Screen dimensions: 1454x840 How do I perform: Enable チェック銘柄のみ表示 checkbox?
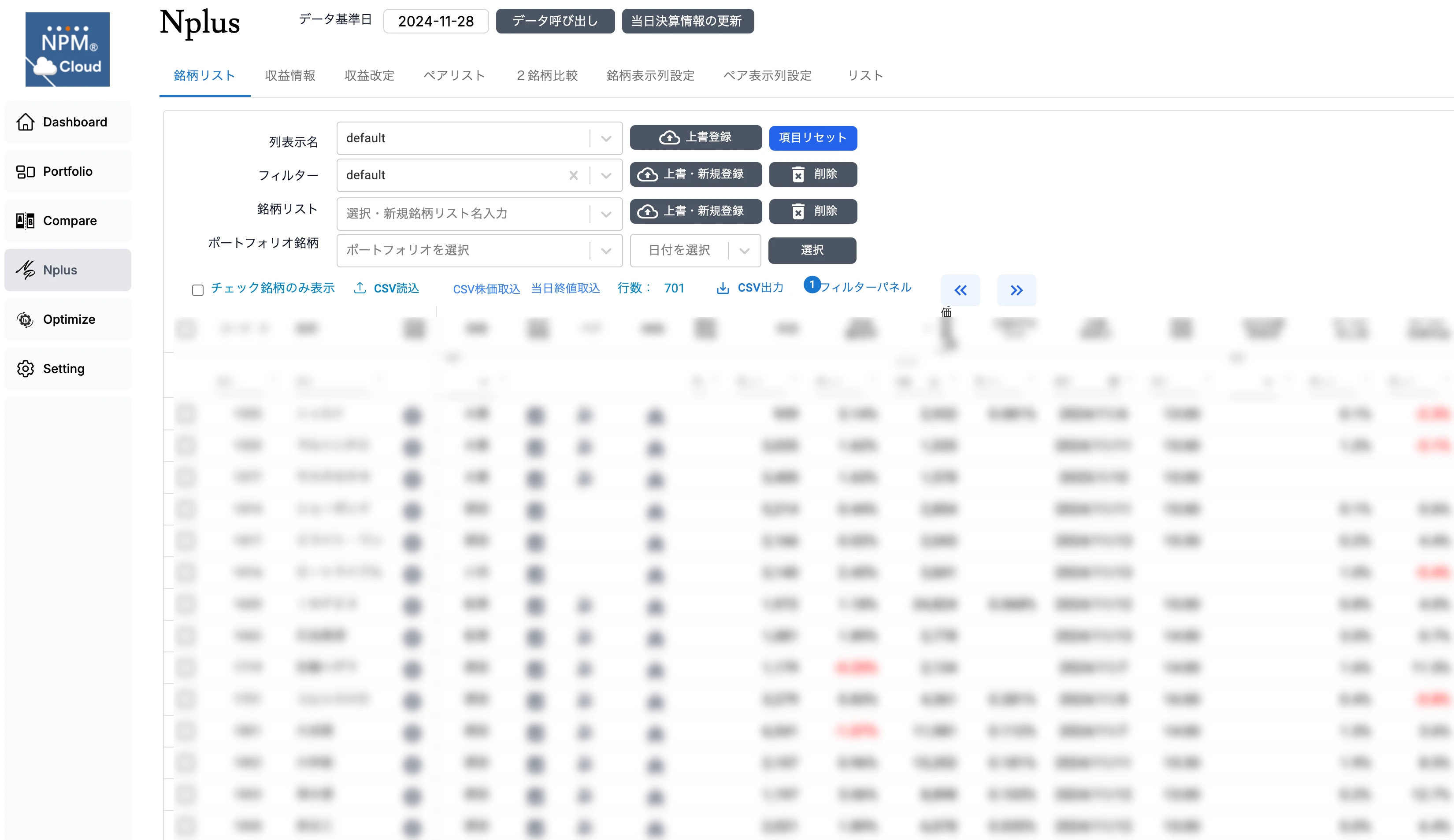[x=198, y=289]
